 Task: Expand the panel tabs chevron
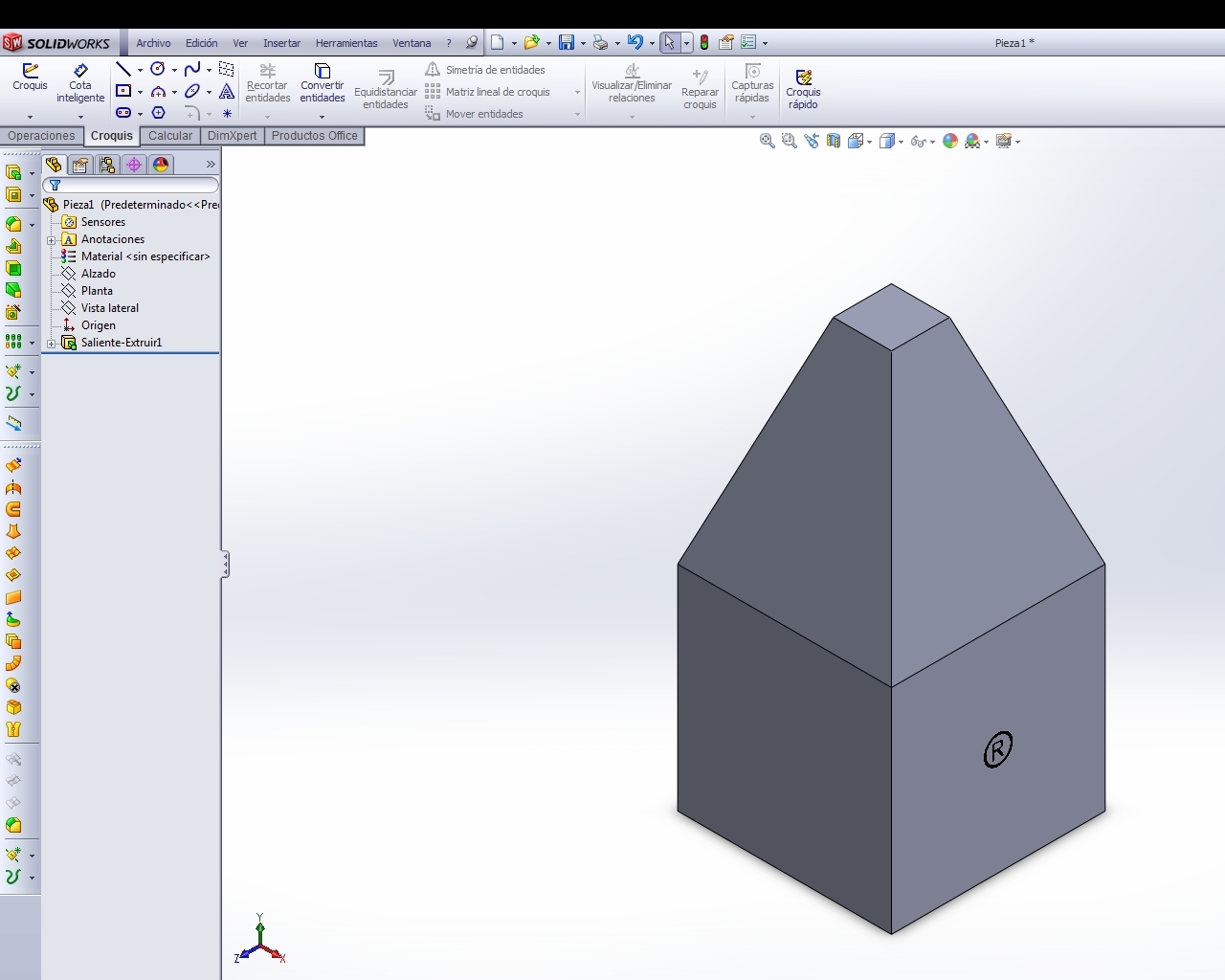211,165
